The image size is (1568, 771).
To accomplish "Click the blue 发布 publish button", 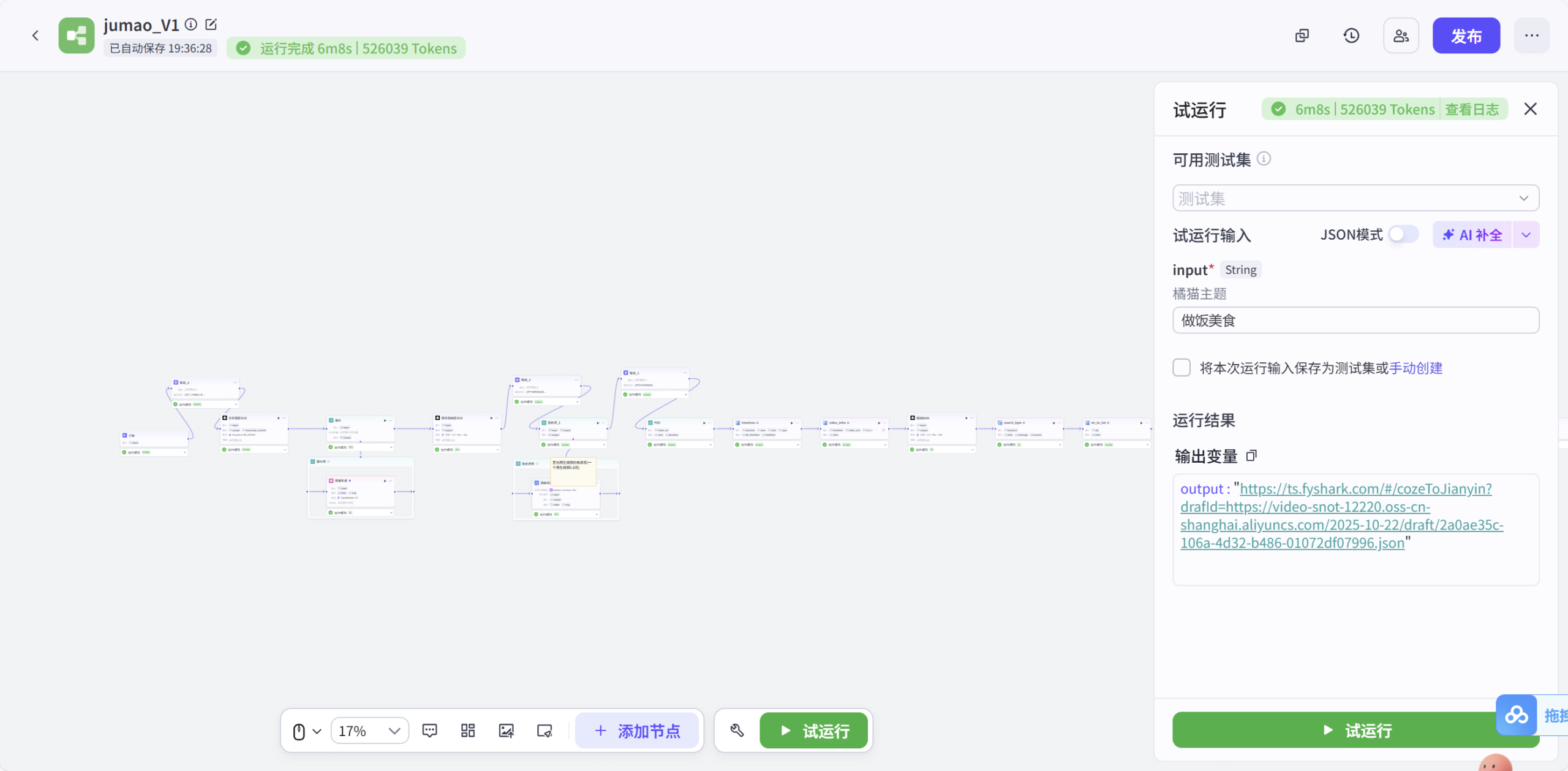I will coord(1466,36).
